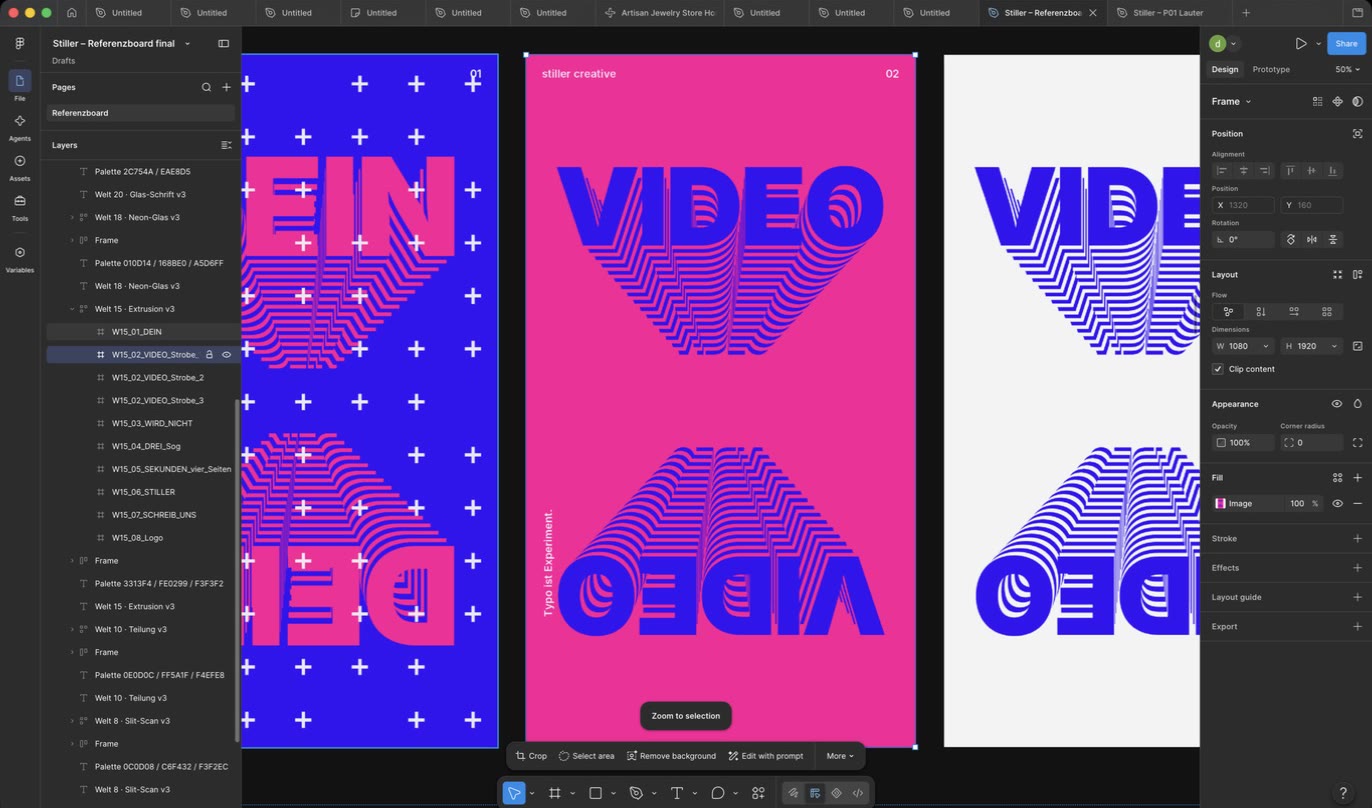This screenshot has width=1372, height=808.
Task: Click the Select area button
Action: (586, 756)
